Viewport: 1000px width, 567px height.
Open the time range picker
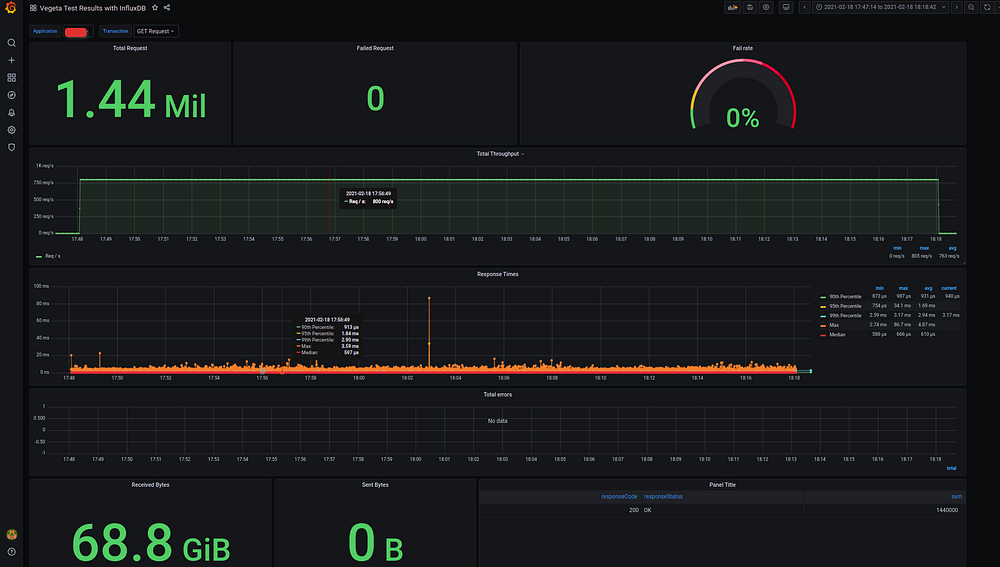880,7
